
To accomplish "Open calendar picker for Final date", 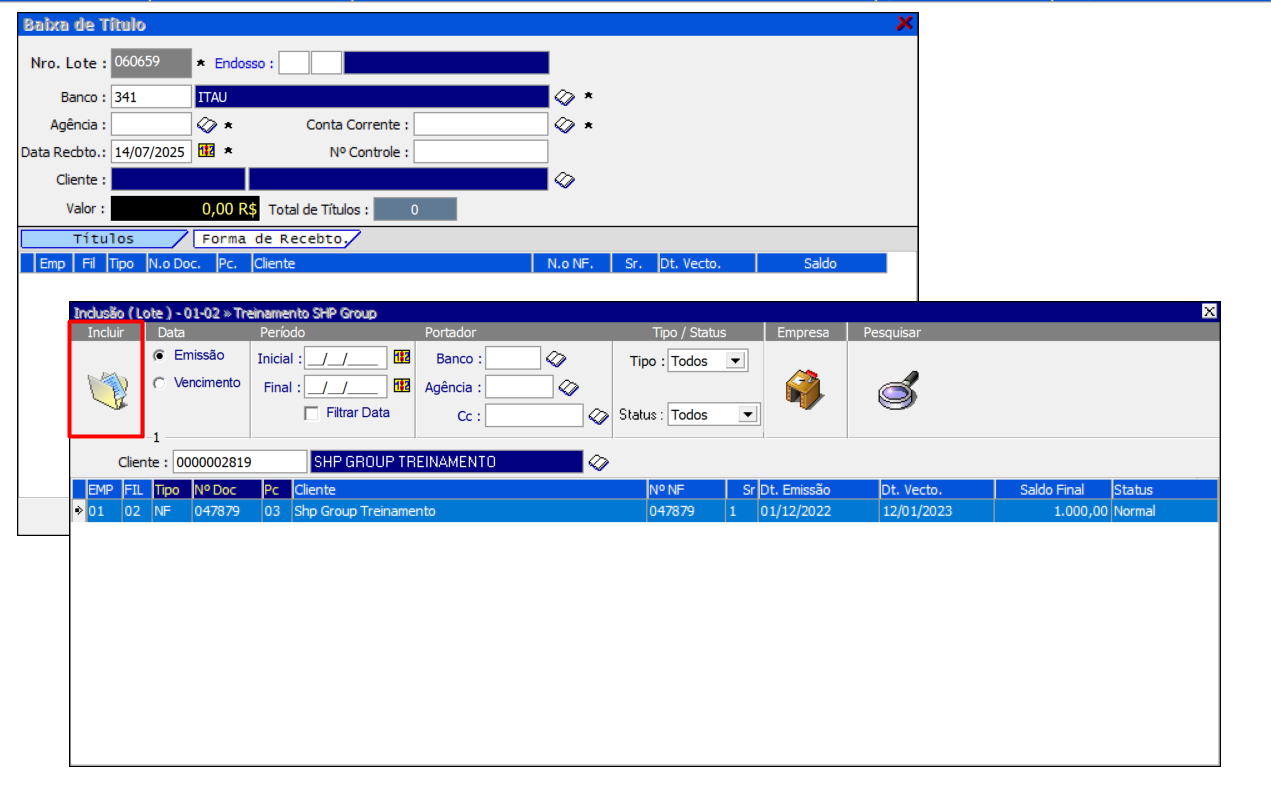I will pos(402,386).
